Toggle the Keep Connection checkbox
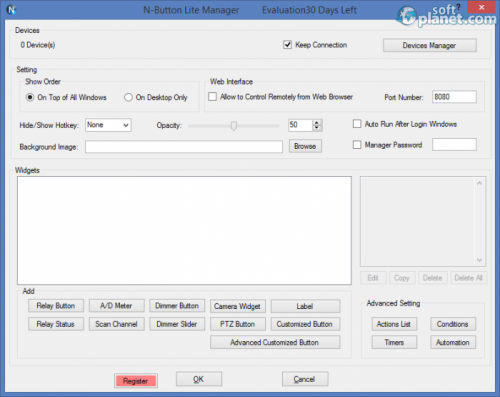 tap(287, 45)
